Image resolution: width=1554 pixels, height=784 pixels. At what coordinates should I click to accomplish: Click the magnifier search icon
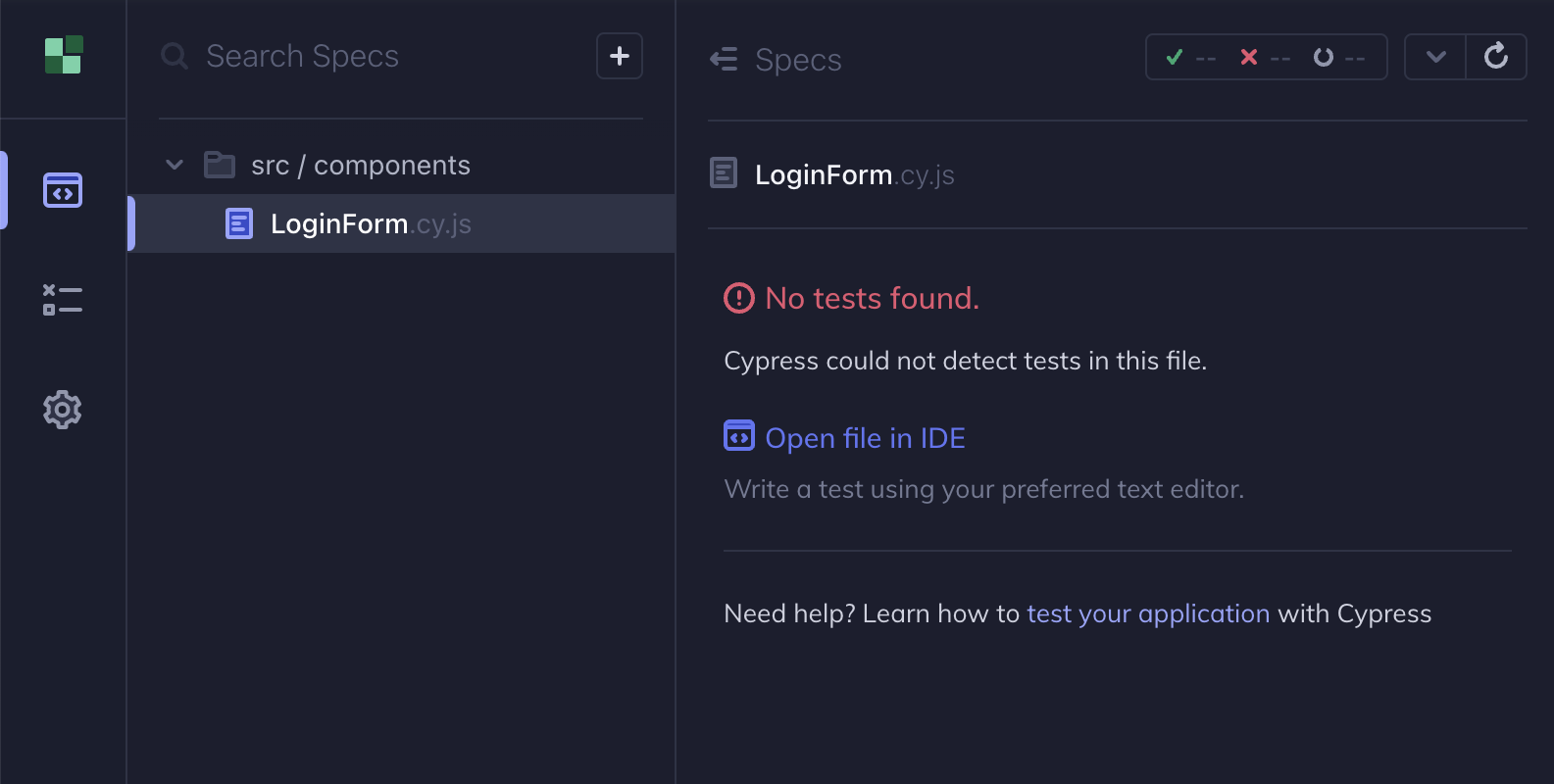(175, 56)
